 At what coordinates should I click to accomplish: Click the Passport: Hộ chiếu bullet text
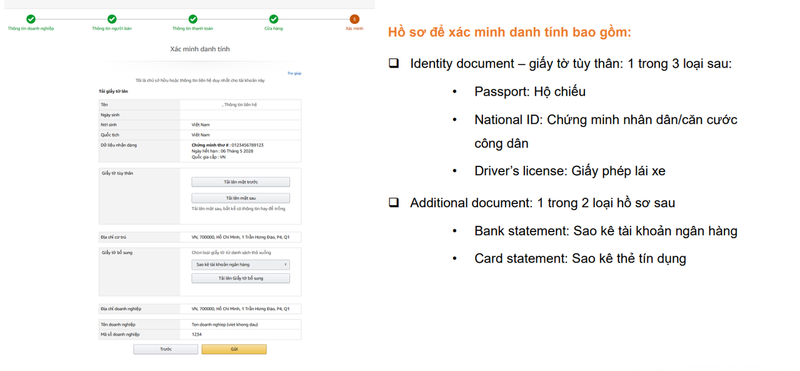pos(530,92)
